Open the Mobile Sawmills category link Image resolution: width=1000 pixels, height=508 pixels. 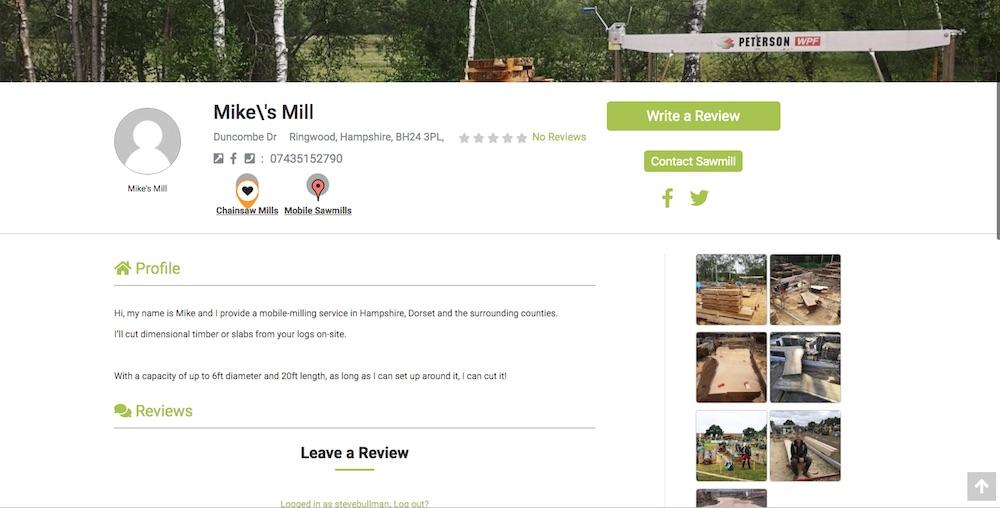(318, 210)
